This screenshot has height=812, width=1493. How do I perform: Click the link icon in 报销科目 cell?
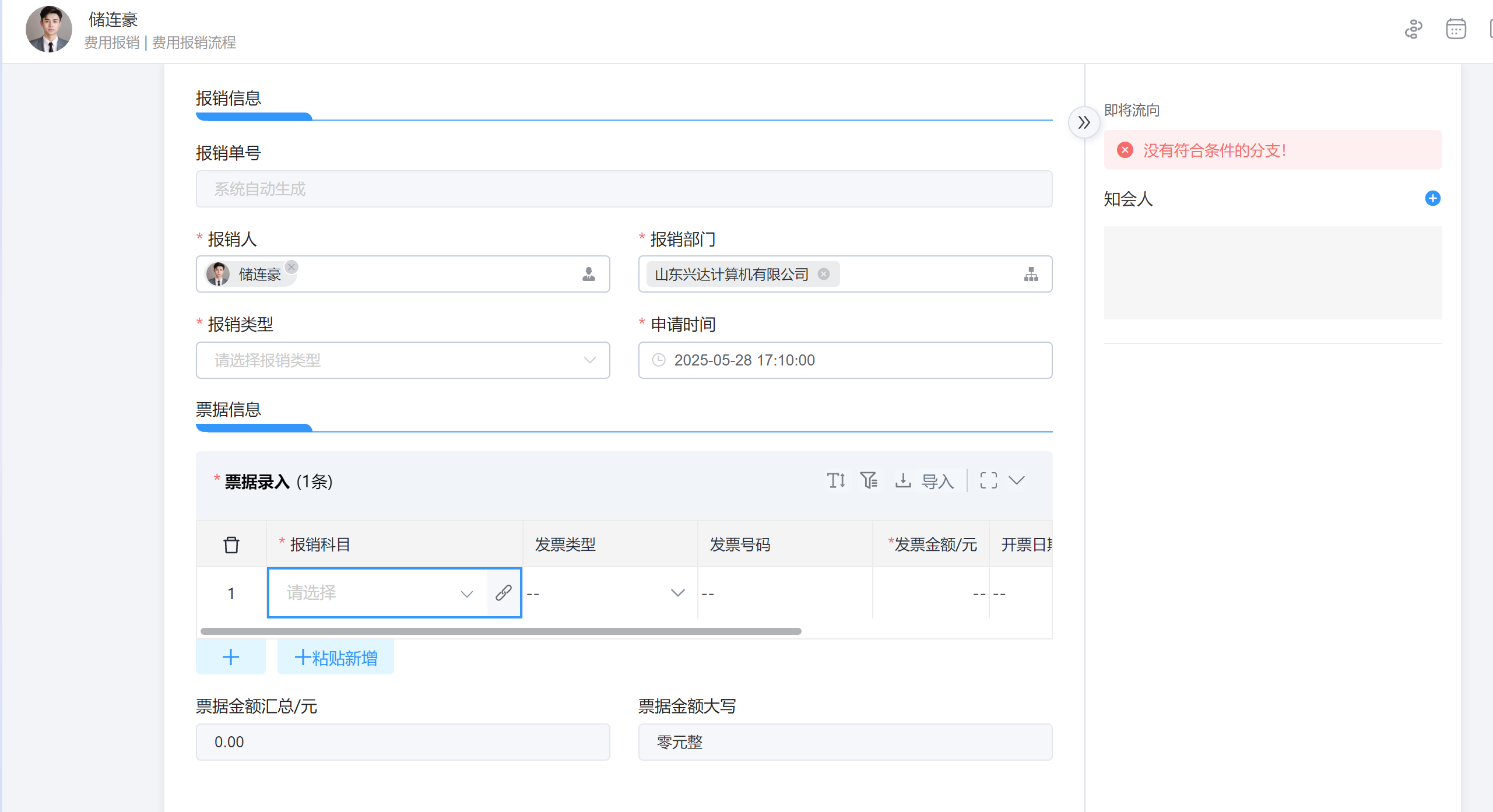pos(504,593)
